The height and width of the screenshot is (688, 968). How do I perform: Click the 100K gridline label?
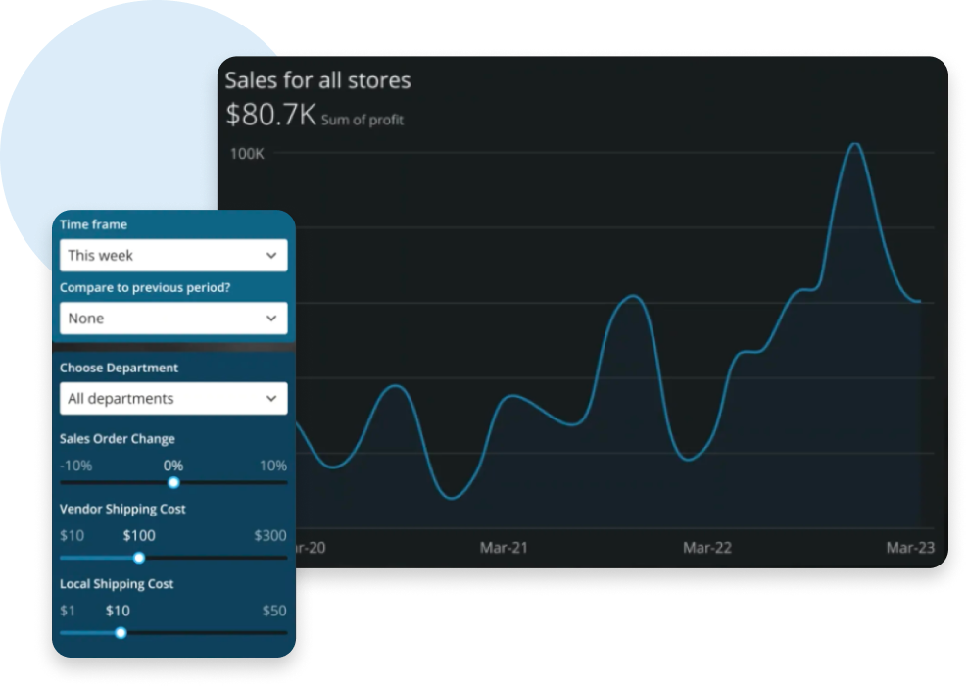[x=245, y=154]
